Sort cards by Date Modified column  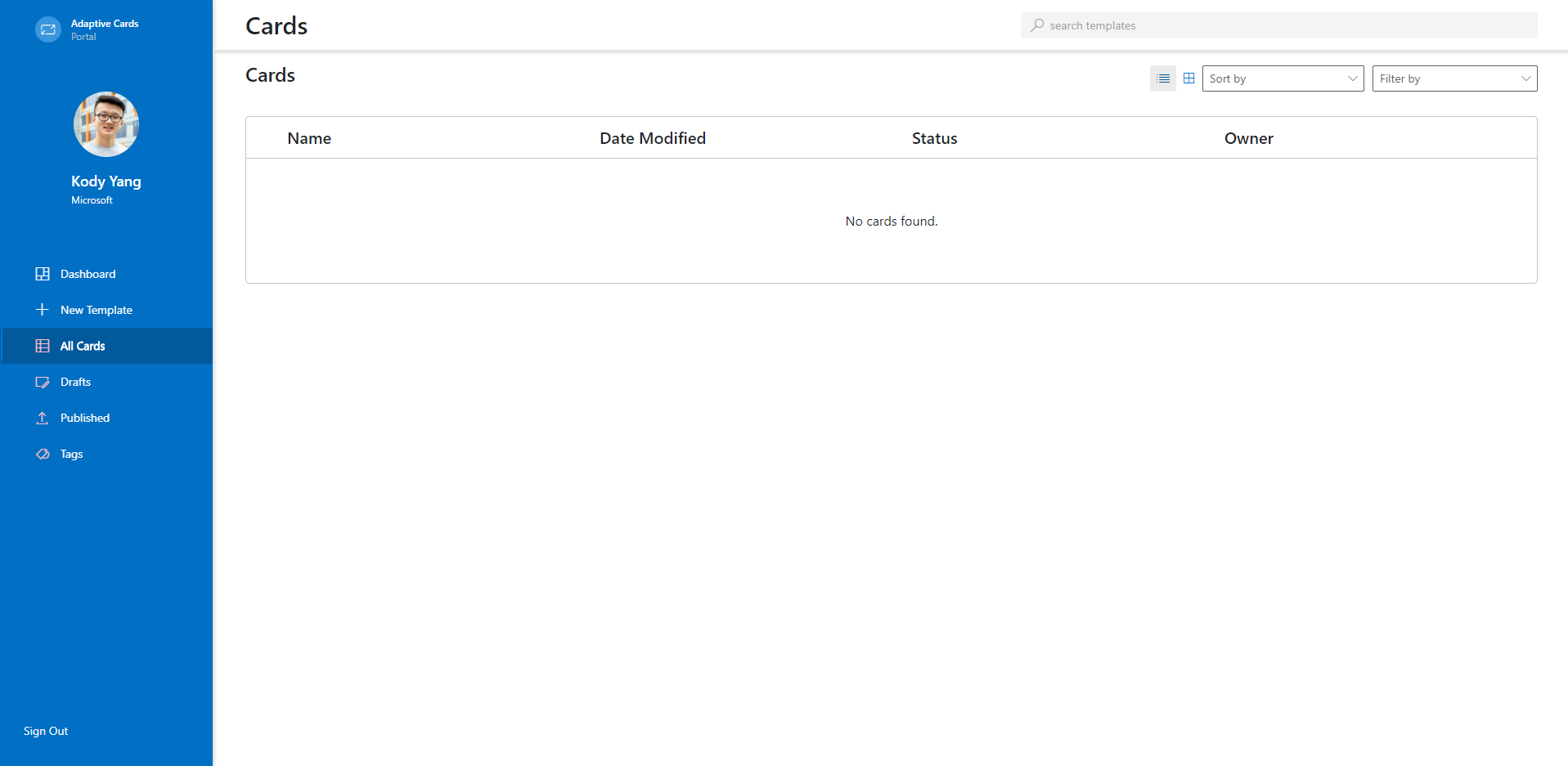(652, 138)
